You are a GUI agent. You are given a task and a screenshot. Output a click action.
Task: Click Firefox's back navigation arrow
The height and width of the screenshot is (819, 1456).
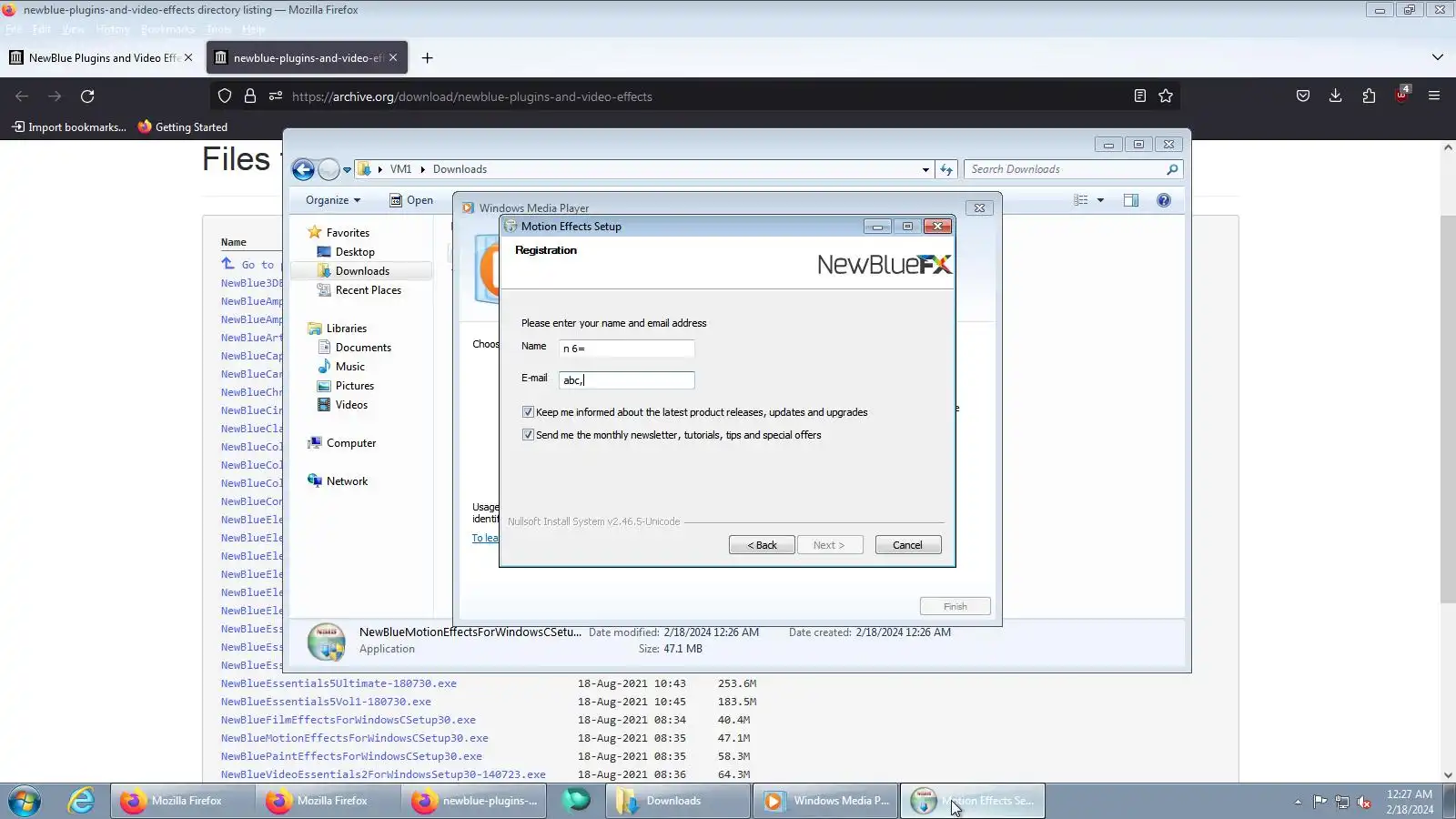click(22, 96)
